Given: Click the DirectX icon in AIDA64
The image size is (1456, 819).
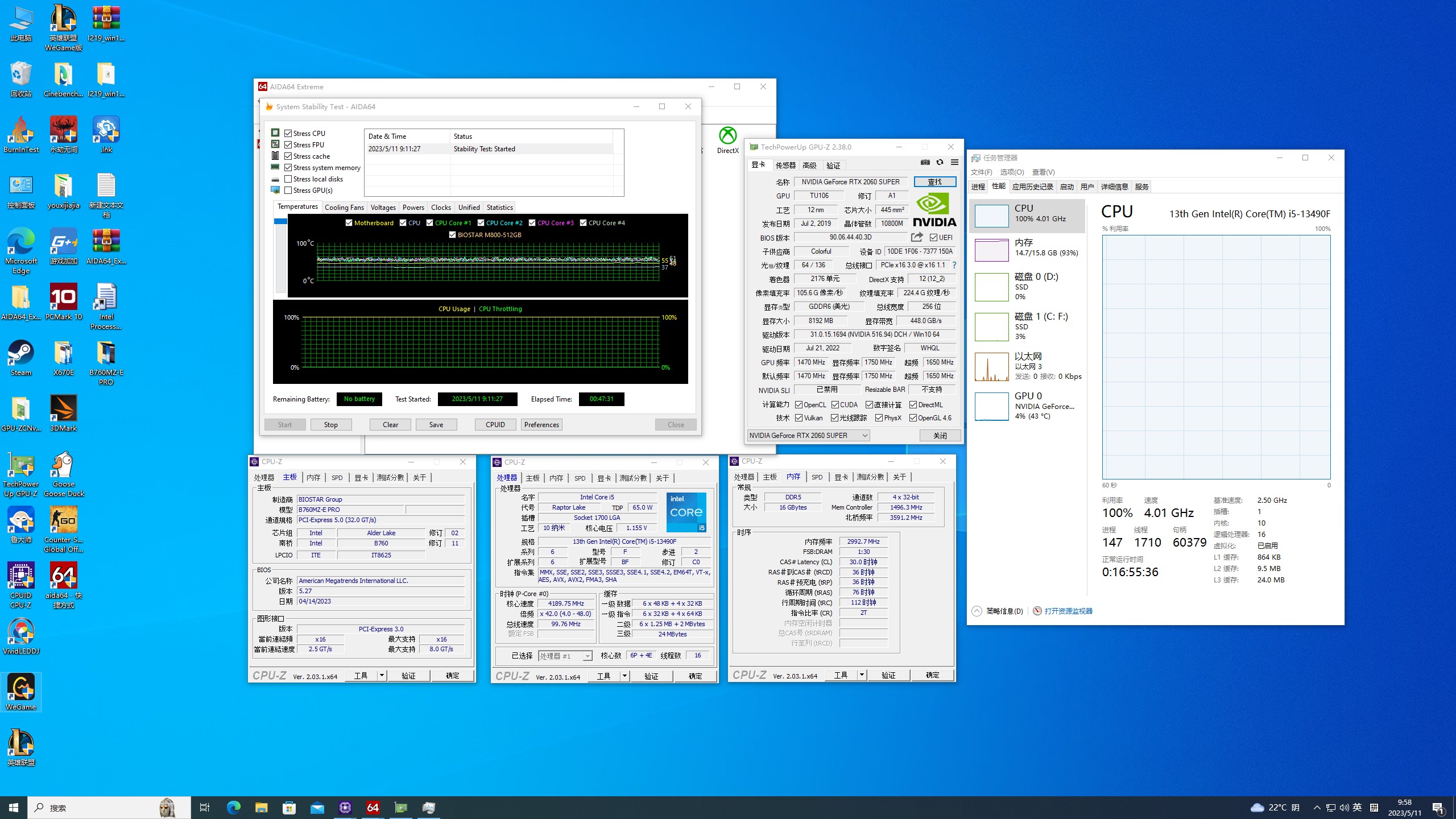Looking at the screenshot, I should [x=728, y=140].
